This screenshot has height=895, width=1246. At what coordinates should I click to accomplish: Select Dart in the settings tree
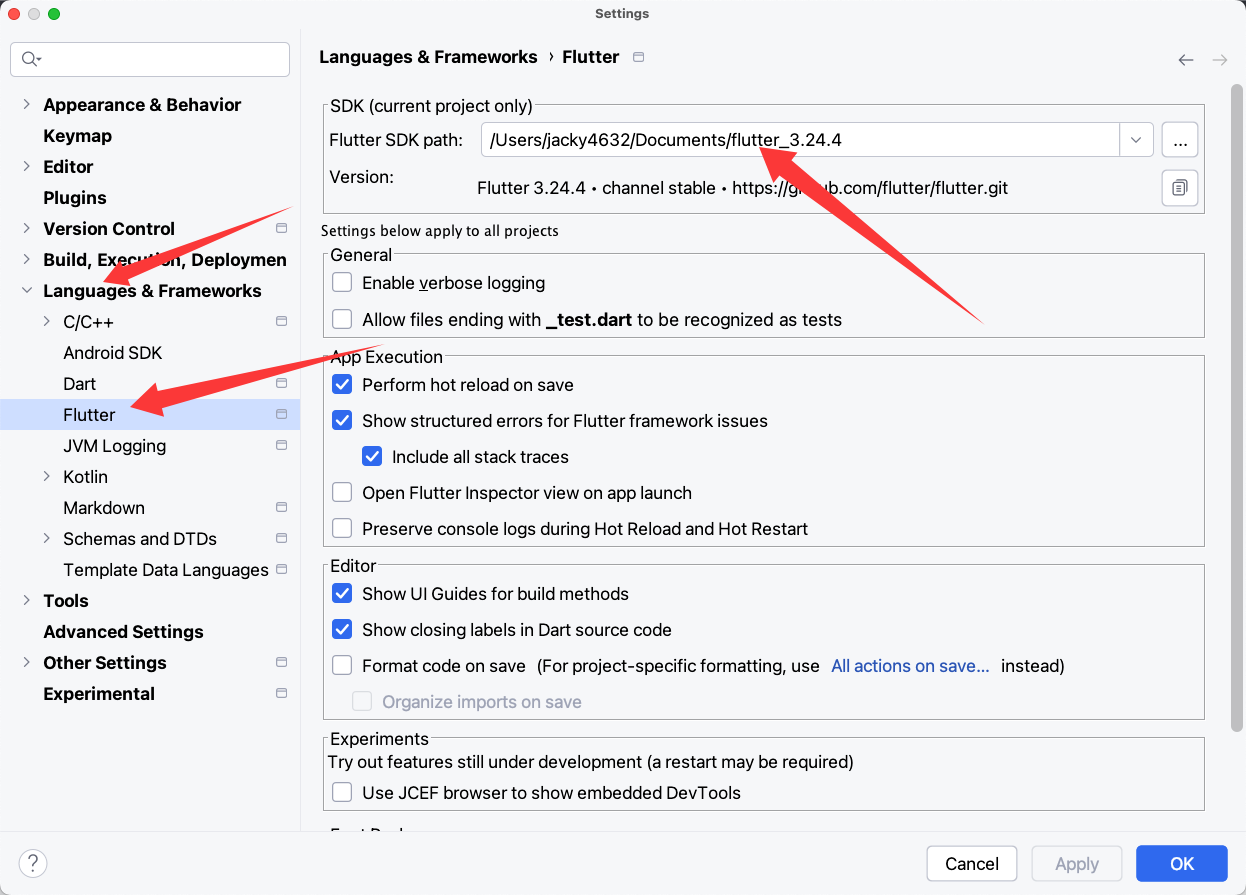(80, 384)
